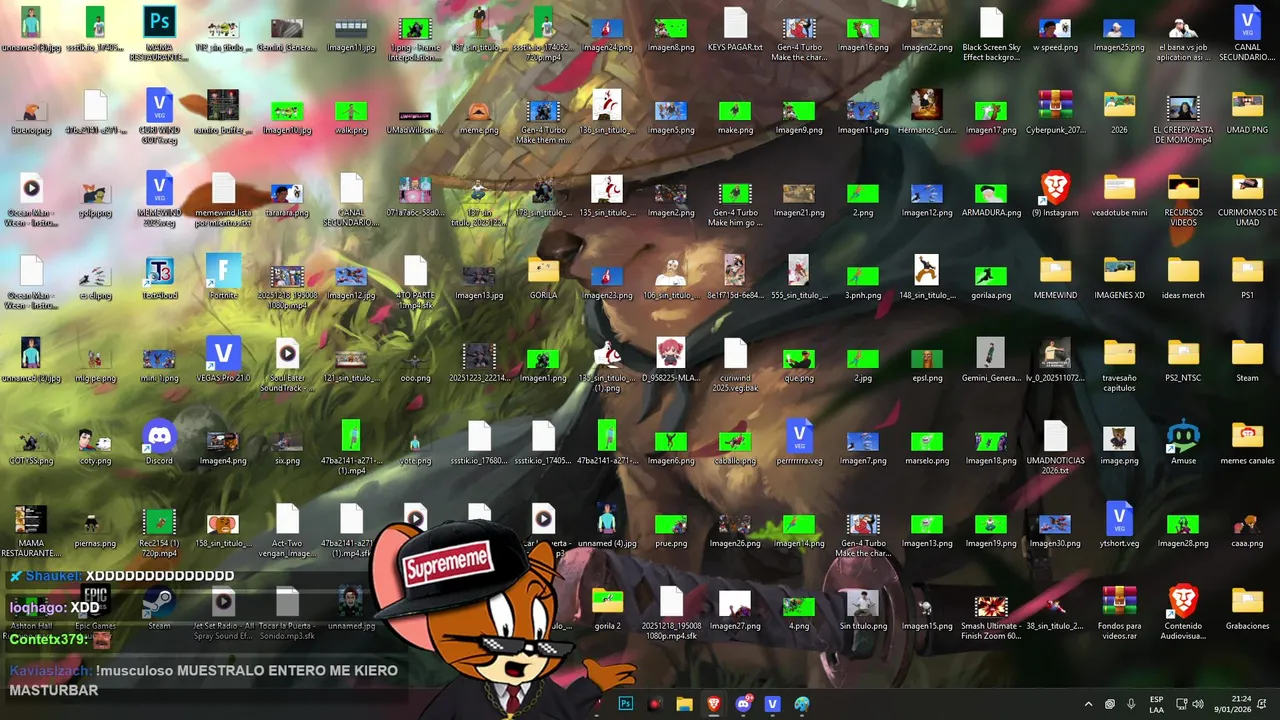Show hidden system tray icons
The width and height of the screenshot is (1280, 720).
pyautogui.click(x=1088, y=704)
